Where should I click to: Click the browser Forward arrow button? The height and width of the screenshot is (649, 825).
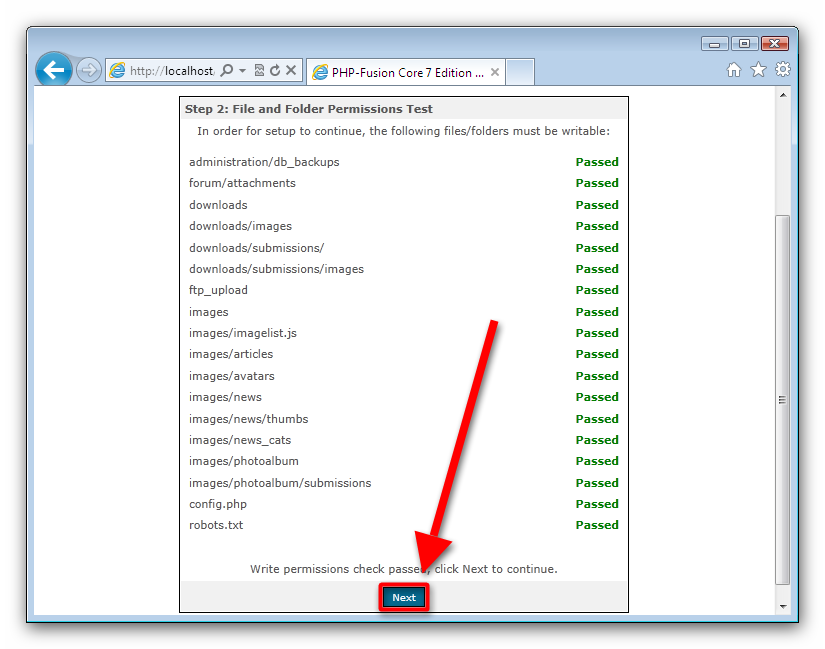[89, 71]
